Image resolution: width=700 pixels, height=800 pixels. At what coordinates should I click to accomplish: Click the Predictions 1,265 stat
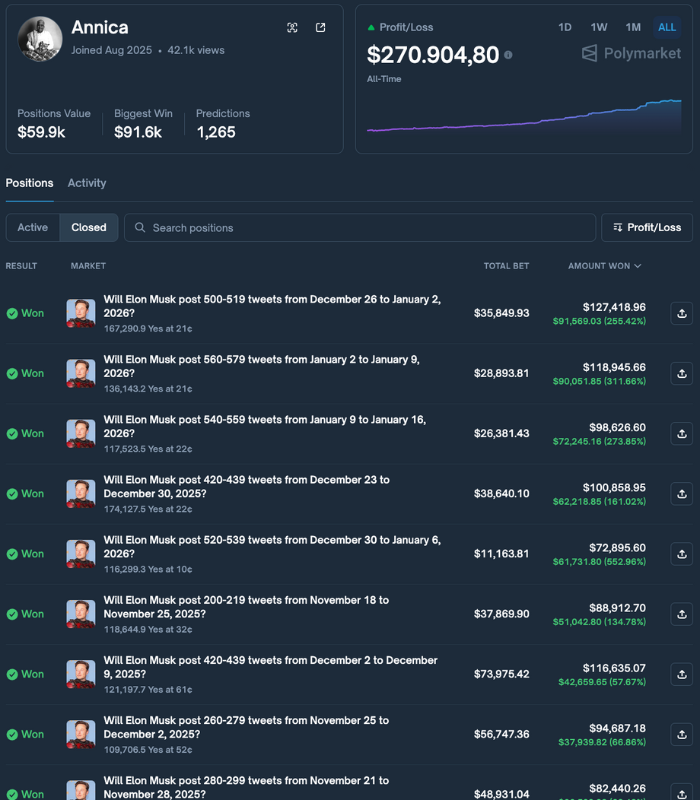(x=223, y=124)
